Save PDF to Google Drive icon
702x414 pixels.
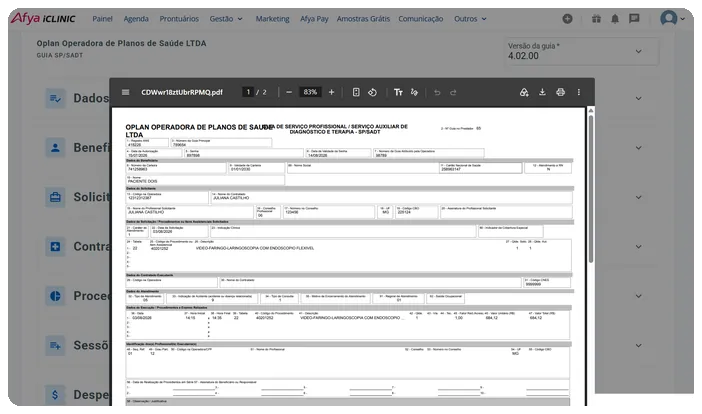coord(524,92)
